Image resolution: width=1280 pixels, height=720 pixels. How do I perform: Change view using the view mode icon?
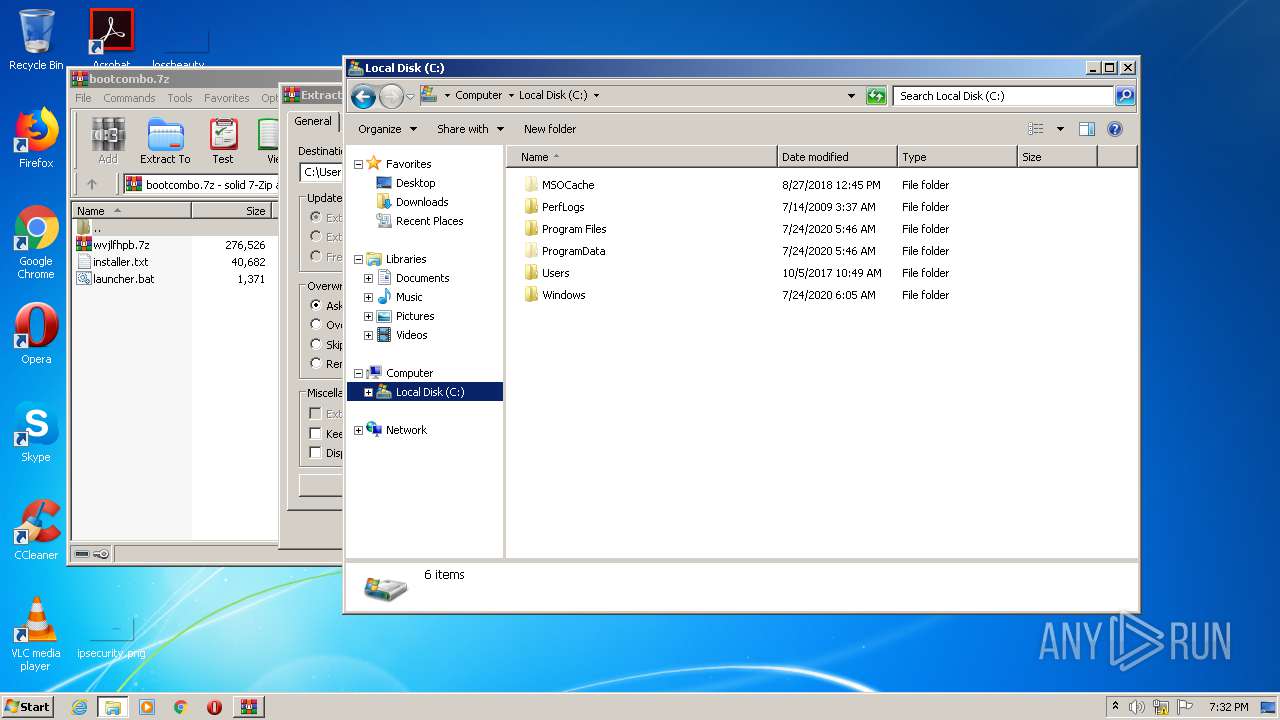pos(1036,129)
